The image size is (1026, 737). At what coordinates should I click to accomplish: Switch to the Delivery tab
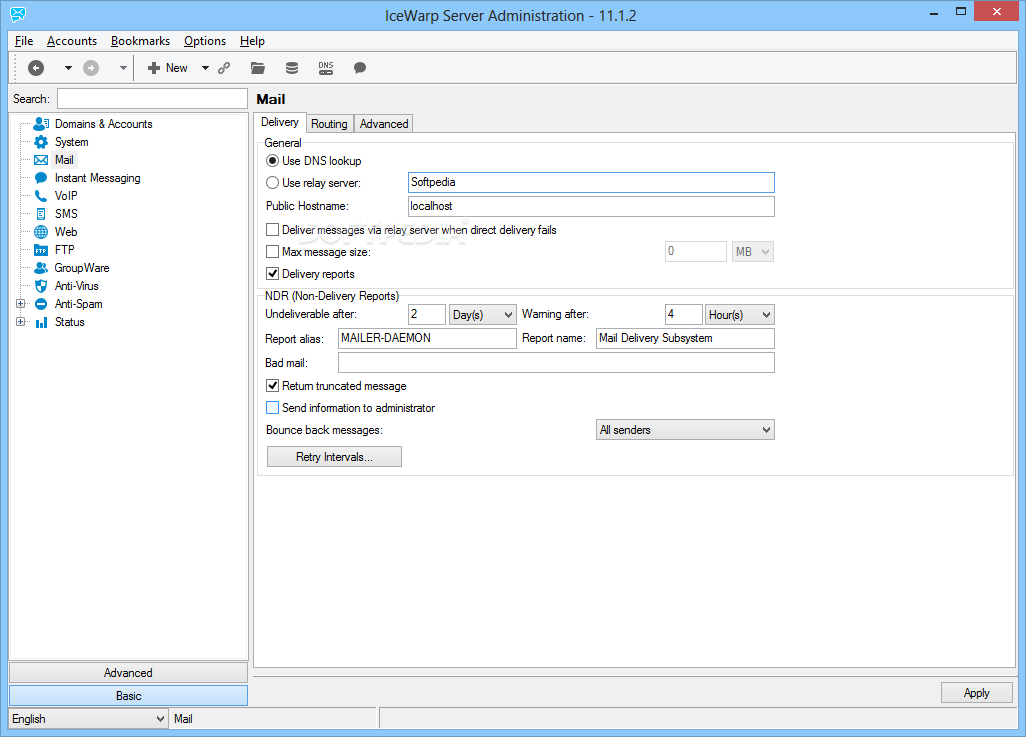pos(280,122)
